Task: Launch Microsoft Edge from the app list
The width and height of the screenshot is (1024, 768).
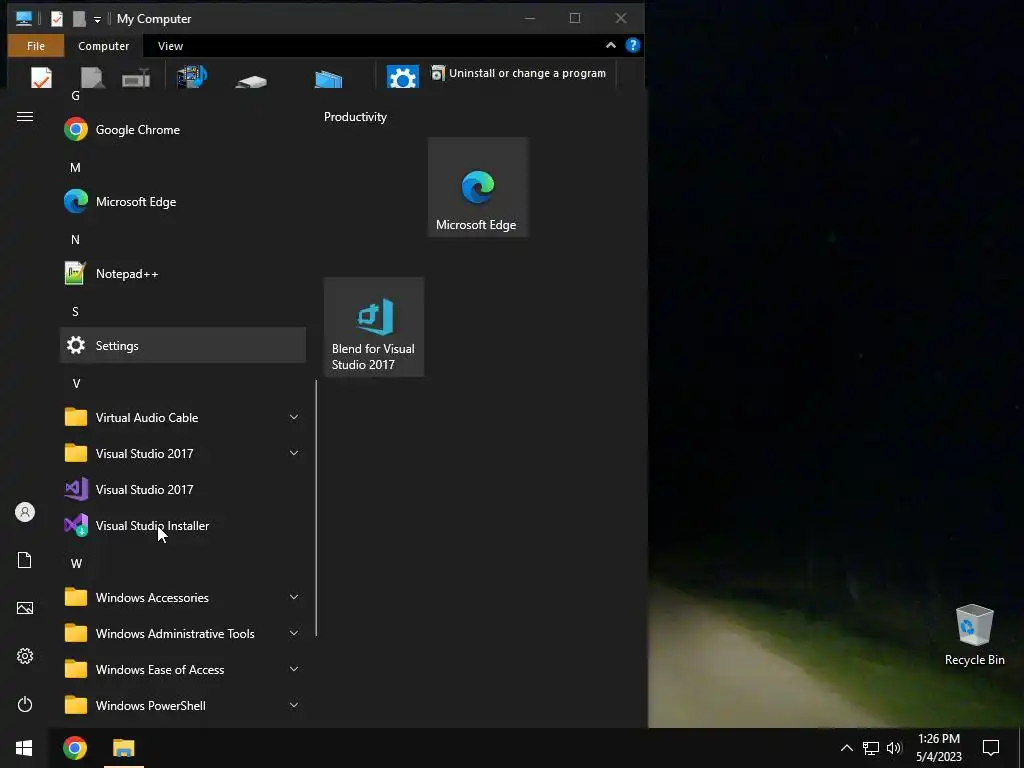Action: click(183, 202)
